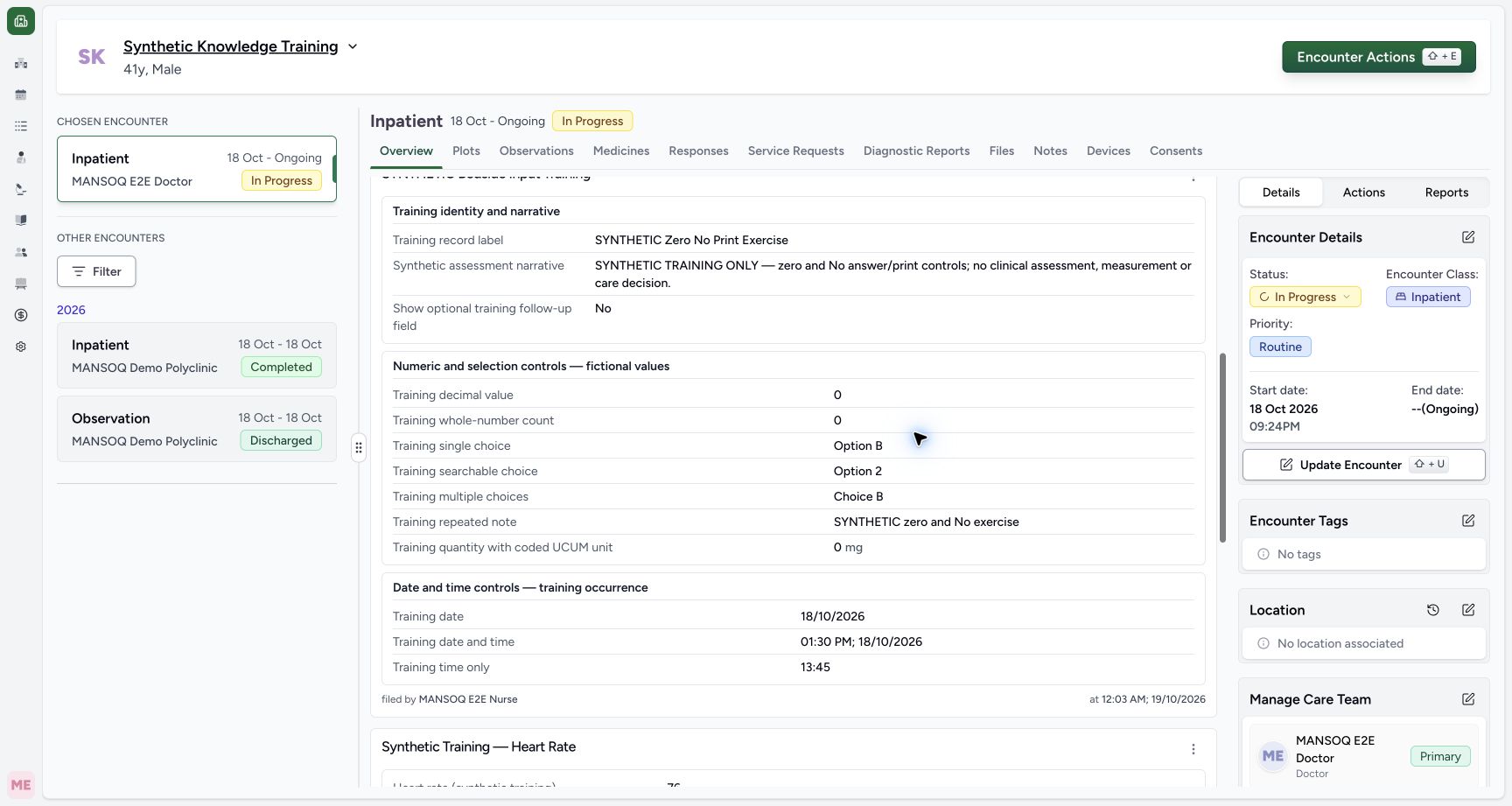Show the Reports side panel tab
This screenshot has height=806, width=1512.
point(1447,193)
